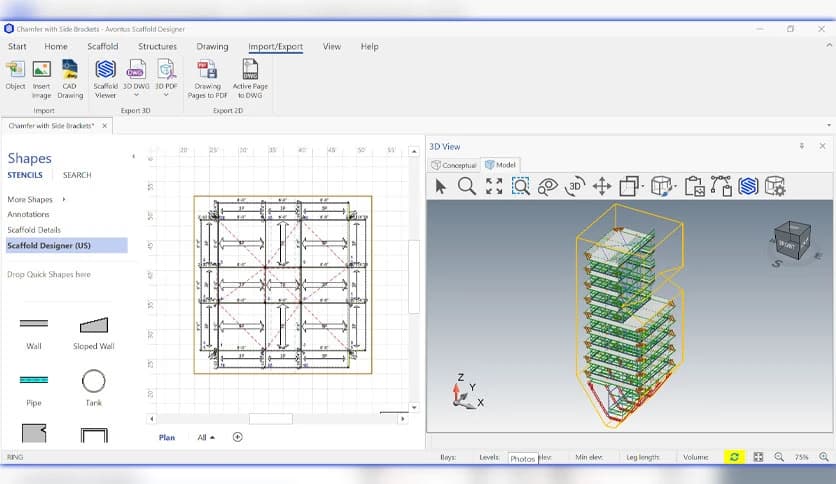Open the Scaffold Viewer export
This screenshot has width=836, height=484.
[x=105, y=79]
